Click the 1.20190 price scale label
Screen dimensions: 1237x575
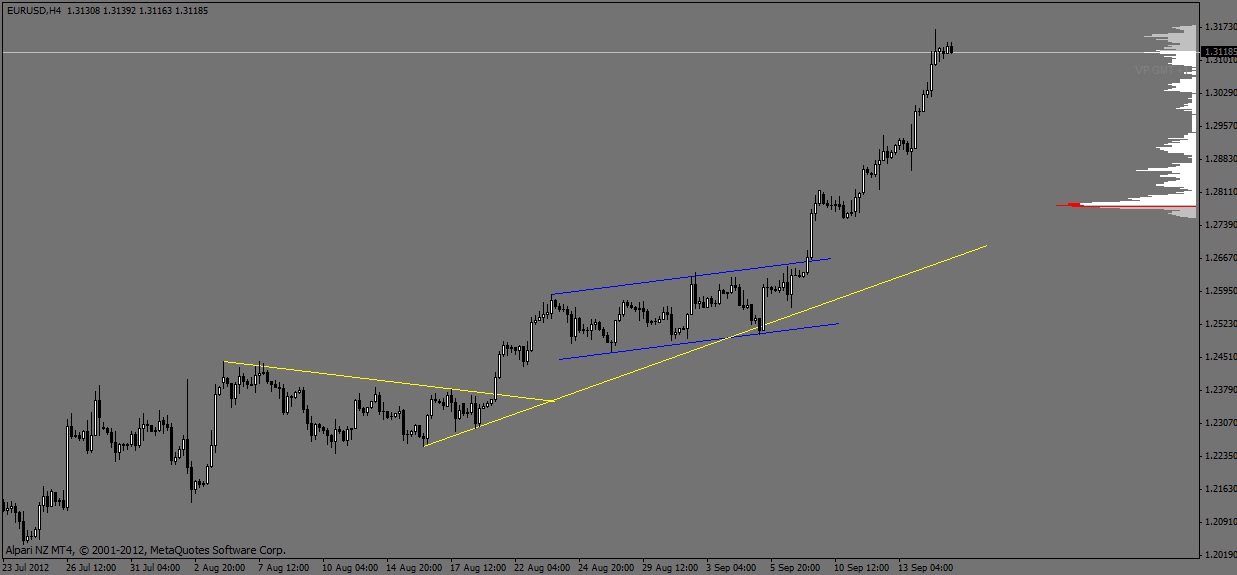coord(1220,555)
